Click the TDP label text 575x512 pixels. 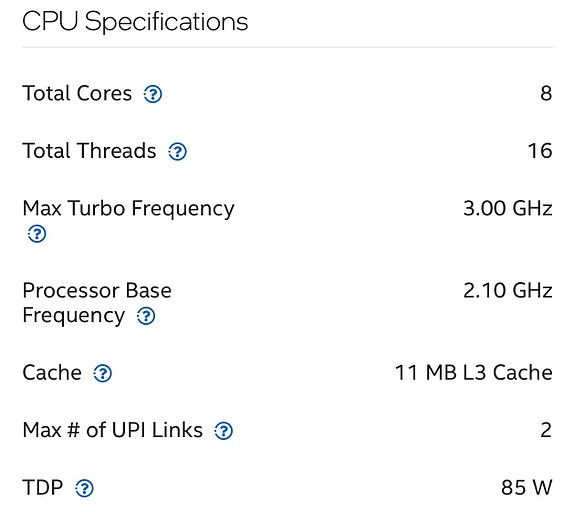43,487
